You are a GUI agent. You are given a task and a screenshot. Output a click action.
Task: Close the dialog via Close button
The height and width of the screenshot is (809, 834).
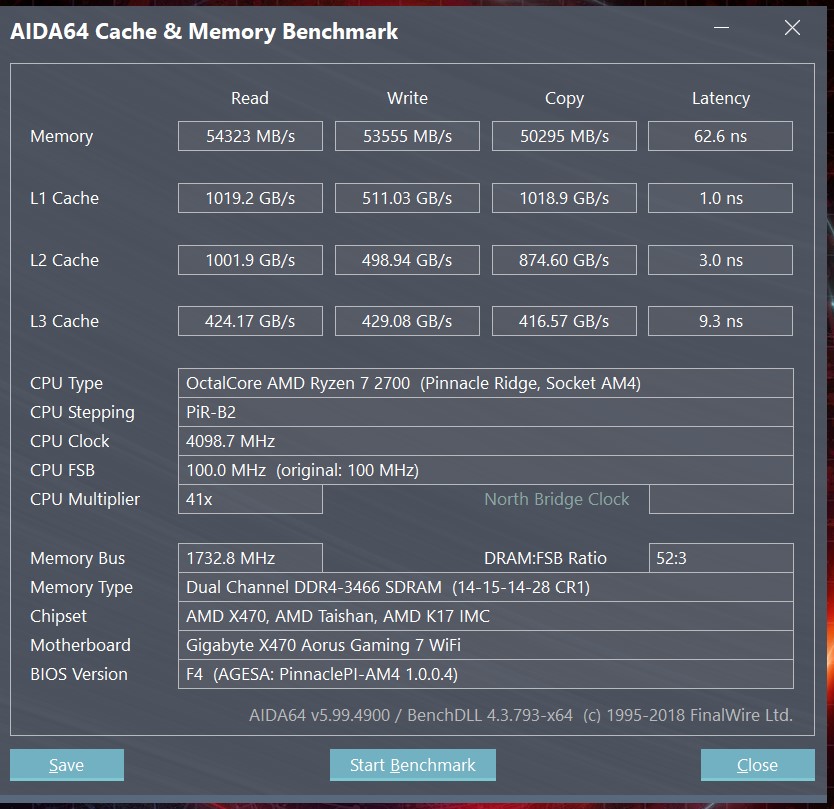coord(757,765)
